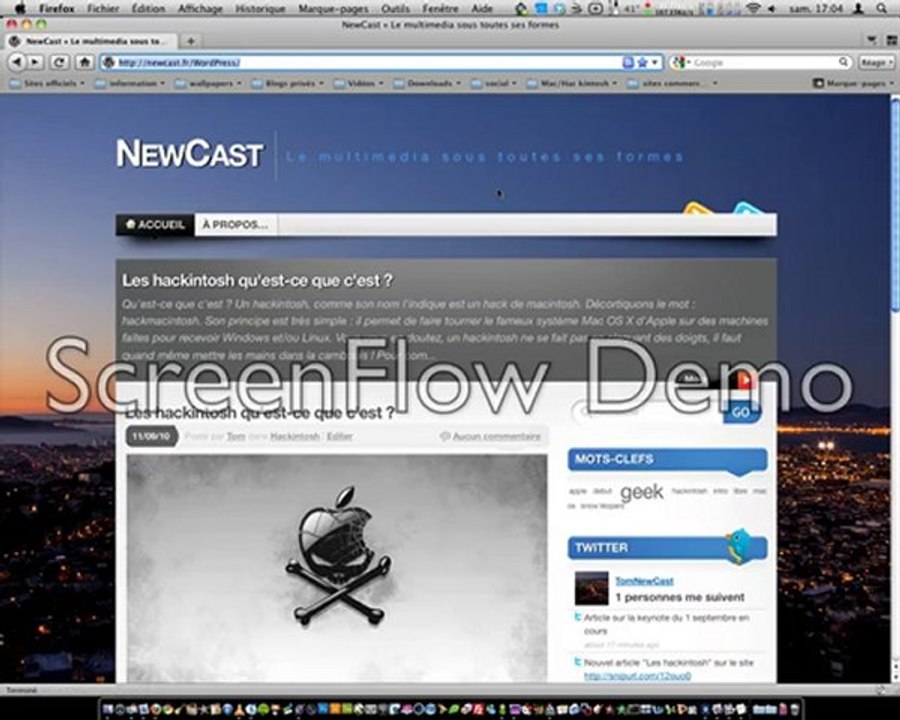Go back using Firefox back arrow

tap(17, 62)
